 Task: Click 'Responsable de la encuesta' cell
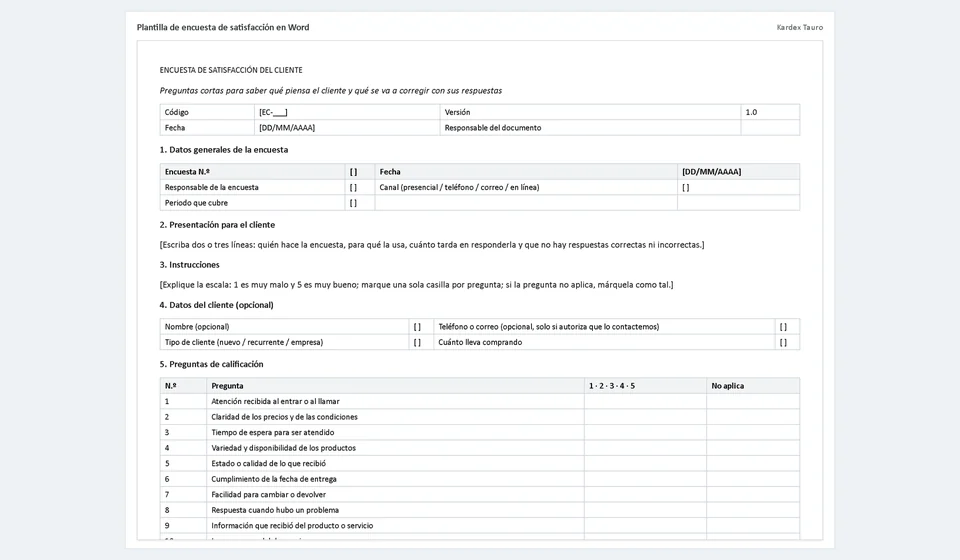[252, 187]
